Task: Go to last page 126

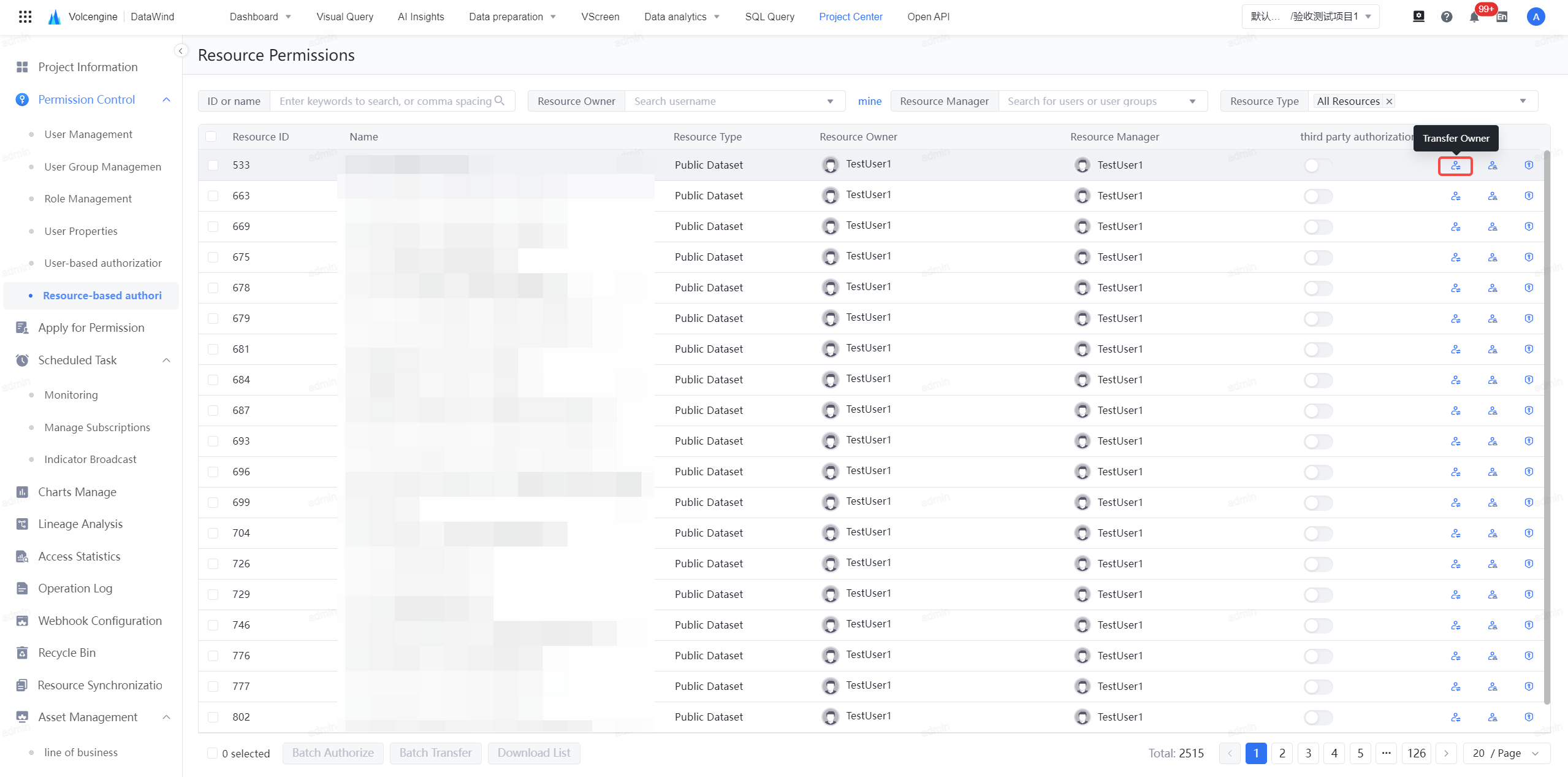Action: tap(1416, 753)
